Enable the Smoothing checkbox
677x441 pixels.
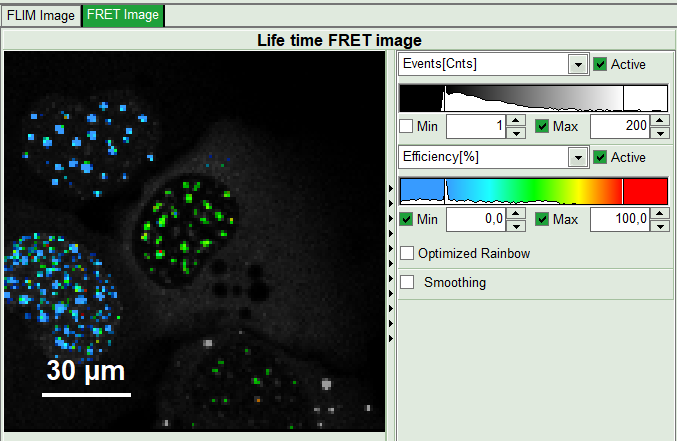pyautogui.click(x=407, y=282)
